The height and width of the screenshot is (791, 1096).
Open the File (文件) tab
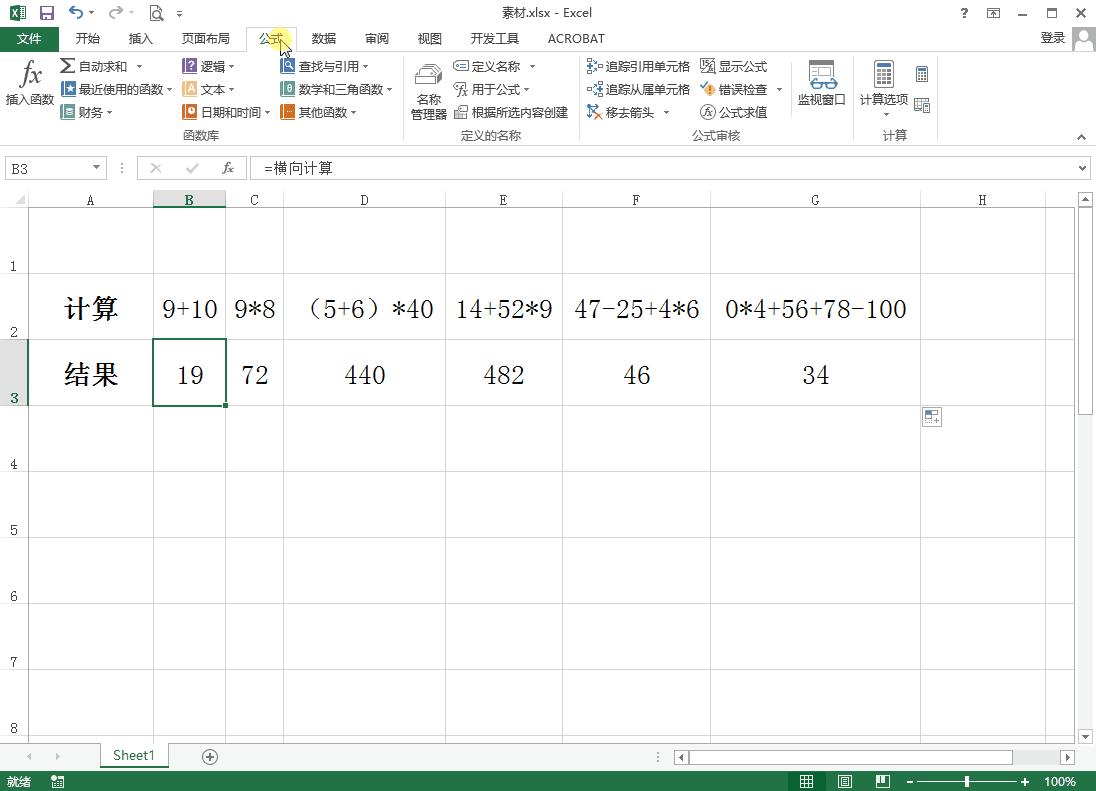tap(29, 38)
